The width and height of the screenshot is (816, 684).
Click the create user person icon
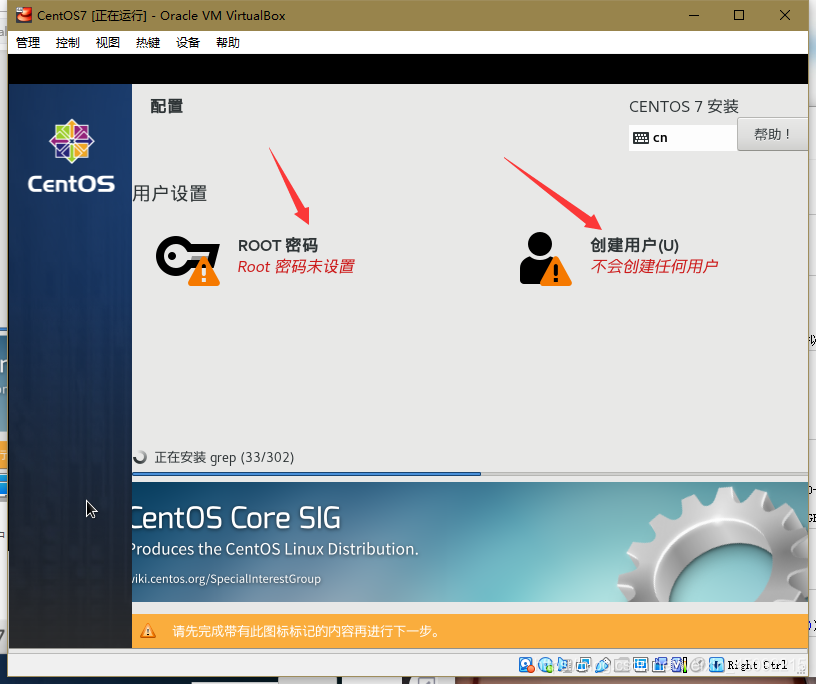point(545,259)
